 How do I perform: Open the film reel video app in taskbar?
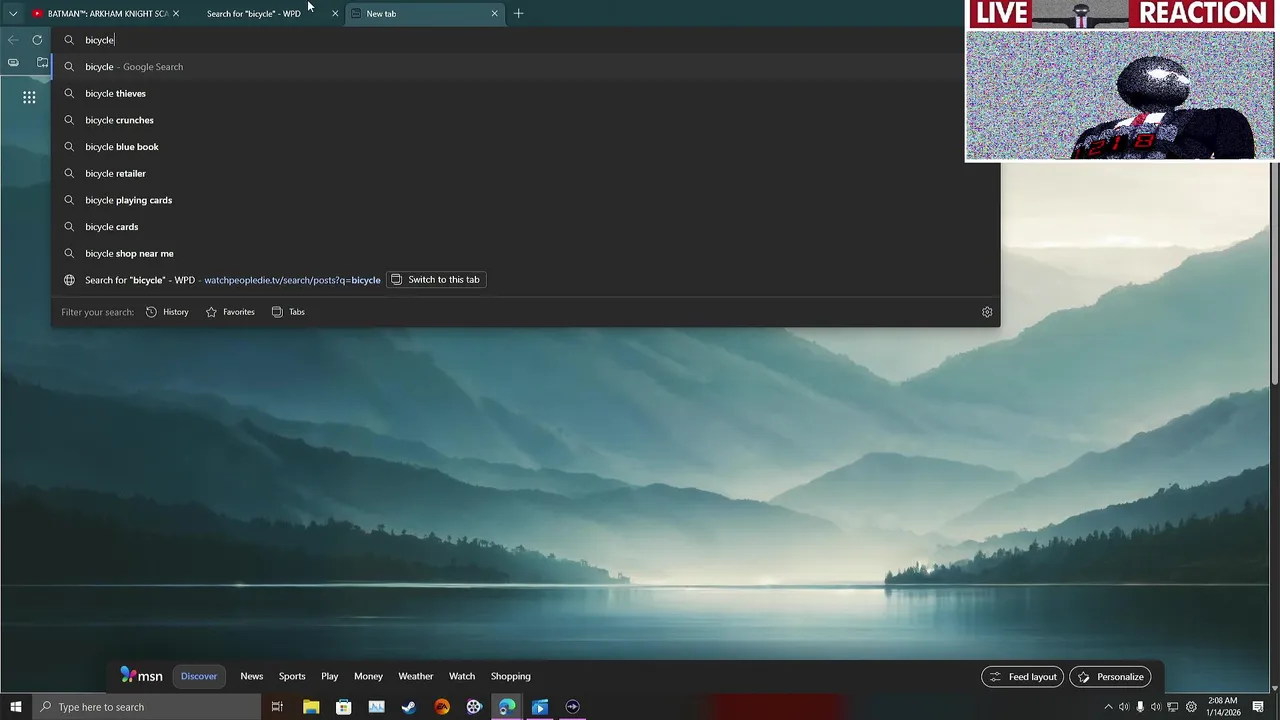(474, 707)
